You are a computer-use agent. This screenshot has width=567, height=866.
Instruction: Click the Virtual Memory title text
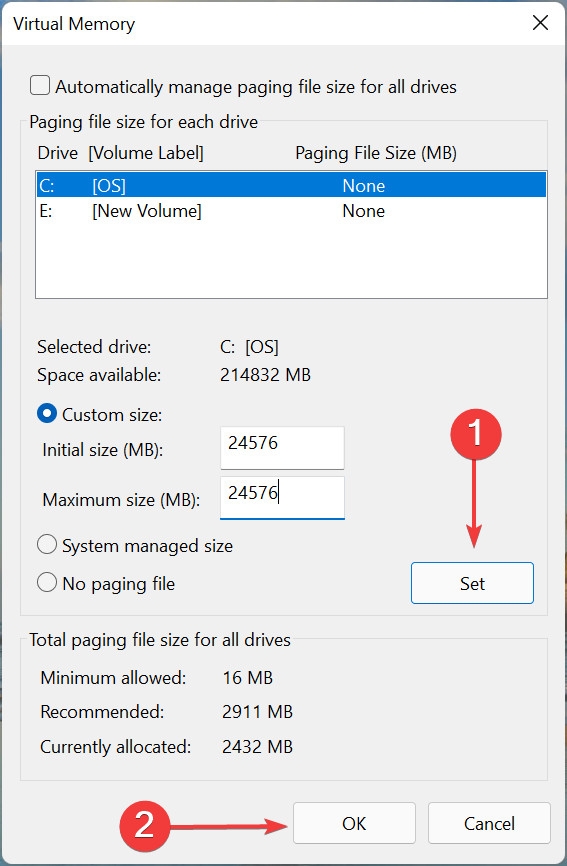tap(74, 24)
